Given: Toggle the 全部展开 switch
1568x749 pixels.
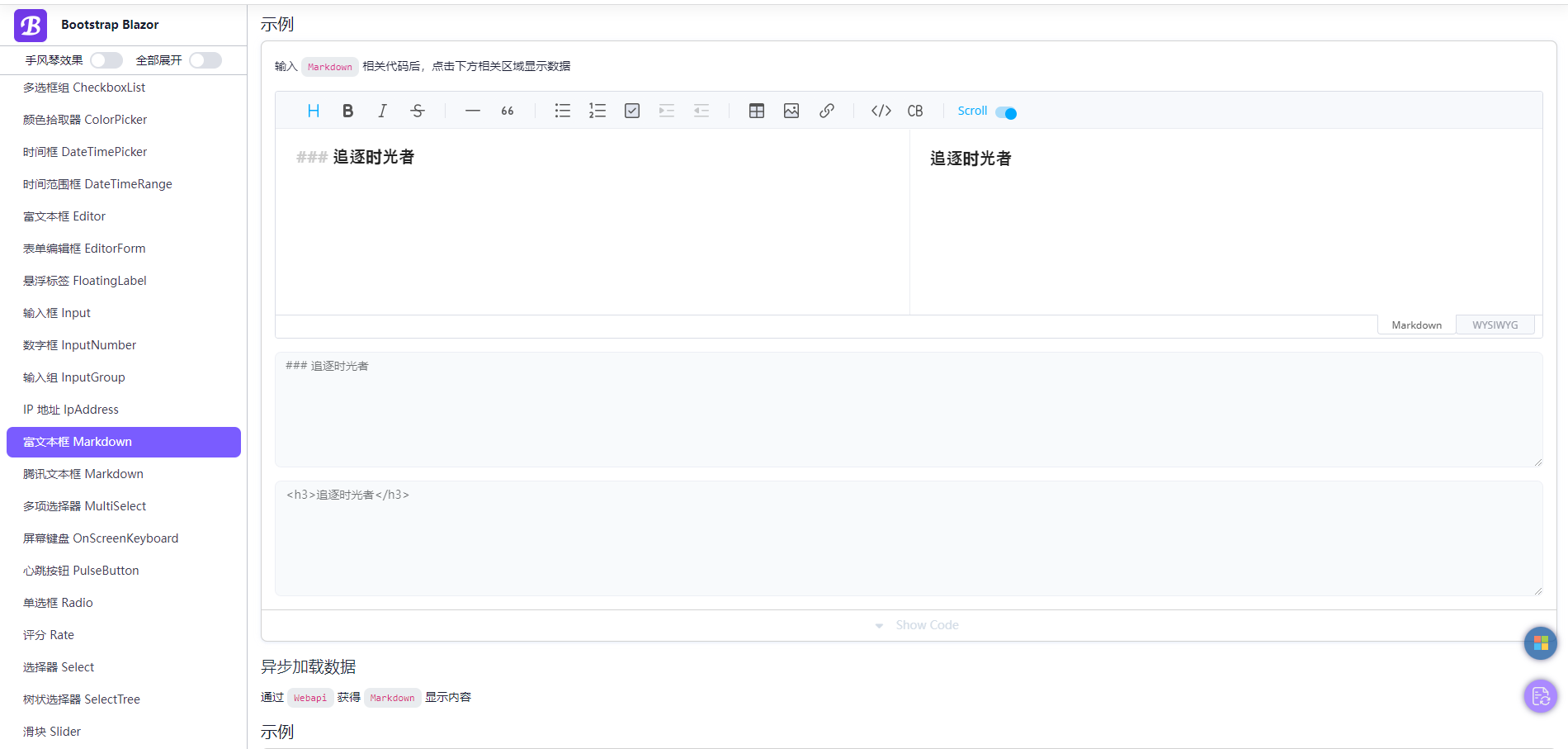Looking at the screenshot, I should point(205,59).
